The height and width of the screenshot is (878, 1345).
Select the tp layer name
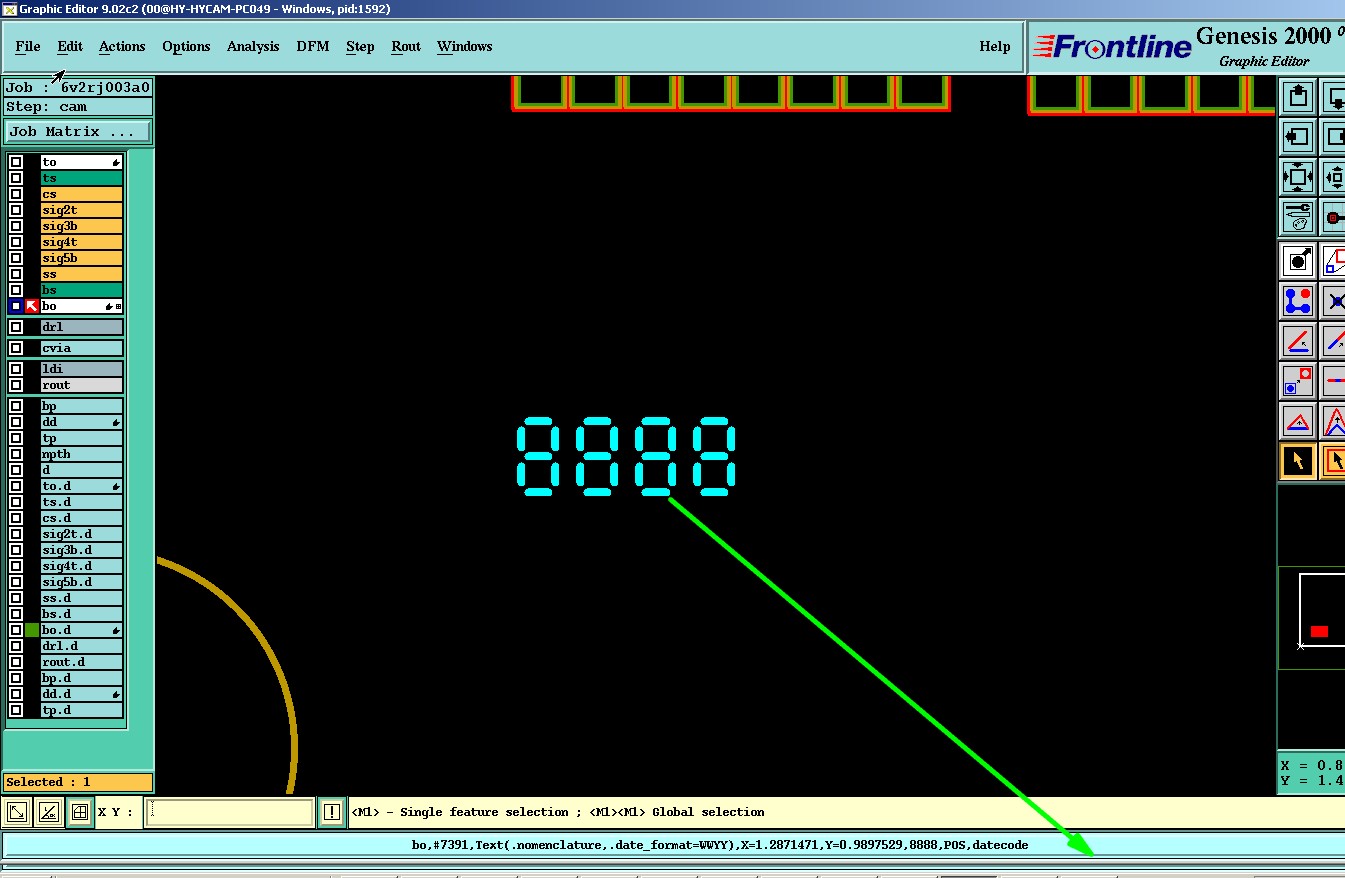pyautogui.click(x=82, y=438)
